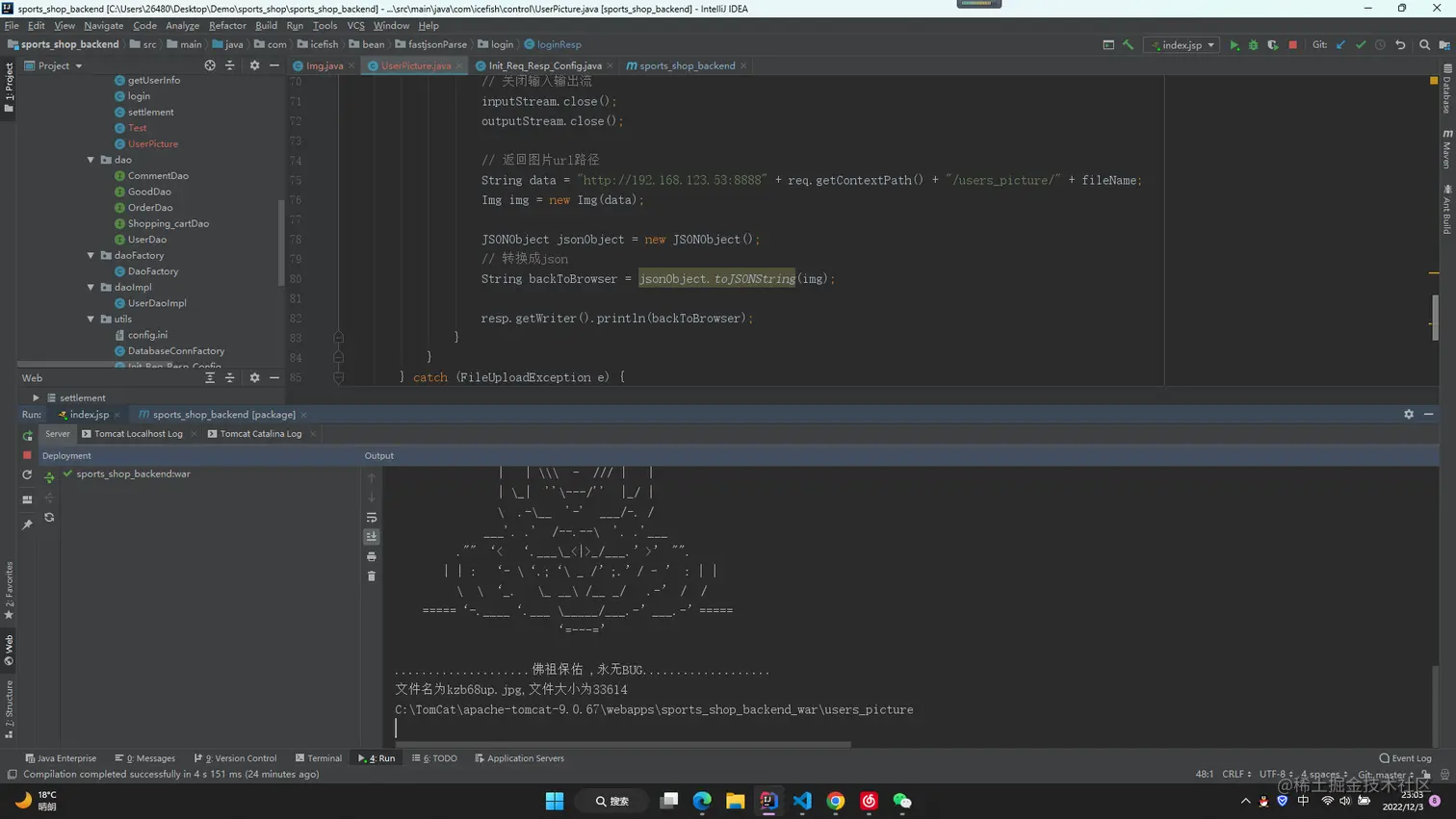Image resolution: width=1456 pixels, height=819 pixels.
Task: Switch to the Img.java editor tab
Action: (x=324, y=65)
